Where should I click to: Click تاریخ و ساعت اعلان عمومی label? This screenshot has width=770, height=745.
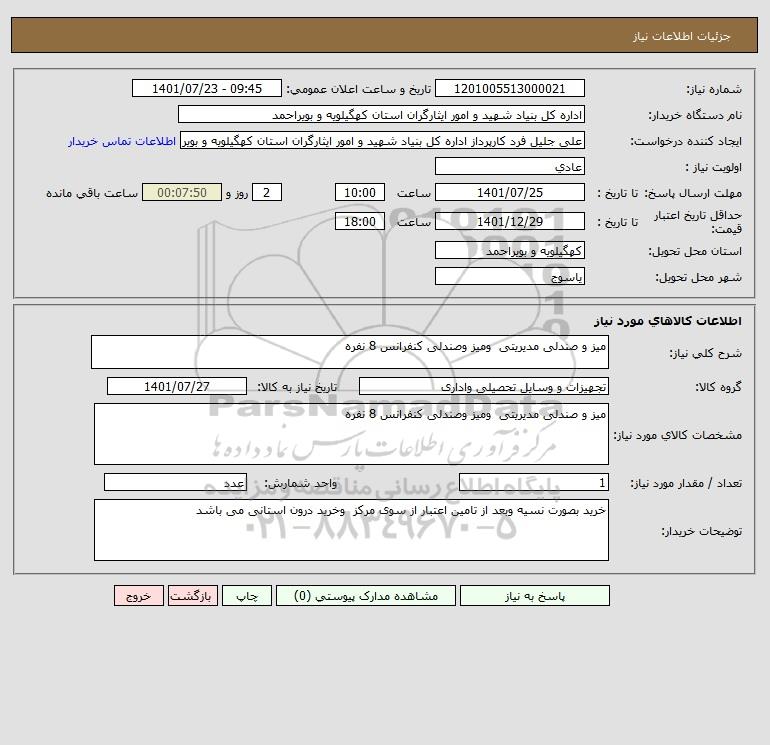[x=358, y=89]
